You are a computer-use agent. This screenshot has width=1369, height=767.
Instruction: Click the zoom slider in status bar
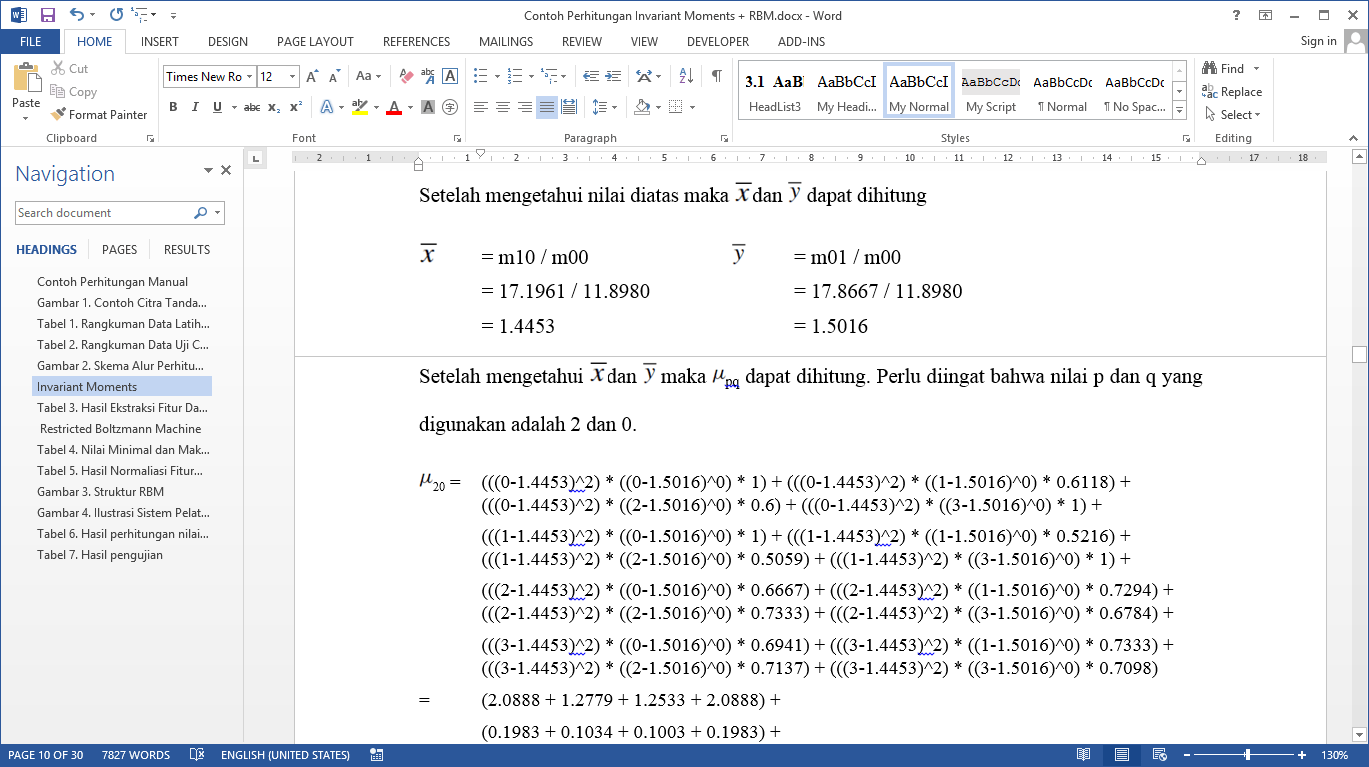1247,755
